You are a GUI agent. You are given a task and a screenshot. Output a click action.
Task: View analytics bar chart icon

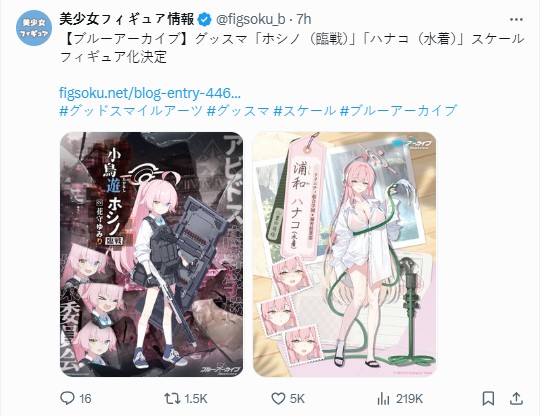[383, 399]
